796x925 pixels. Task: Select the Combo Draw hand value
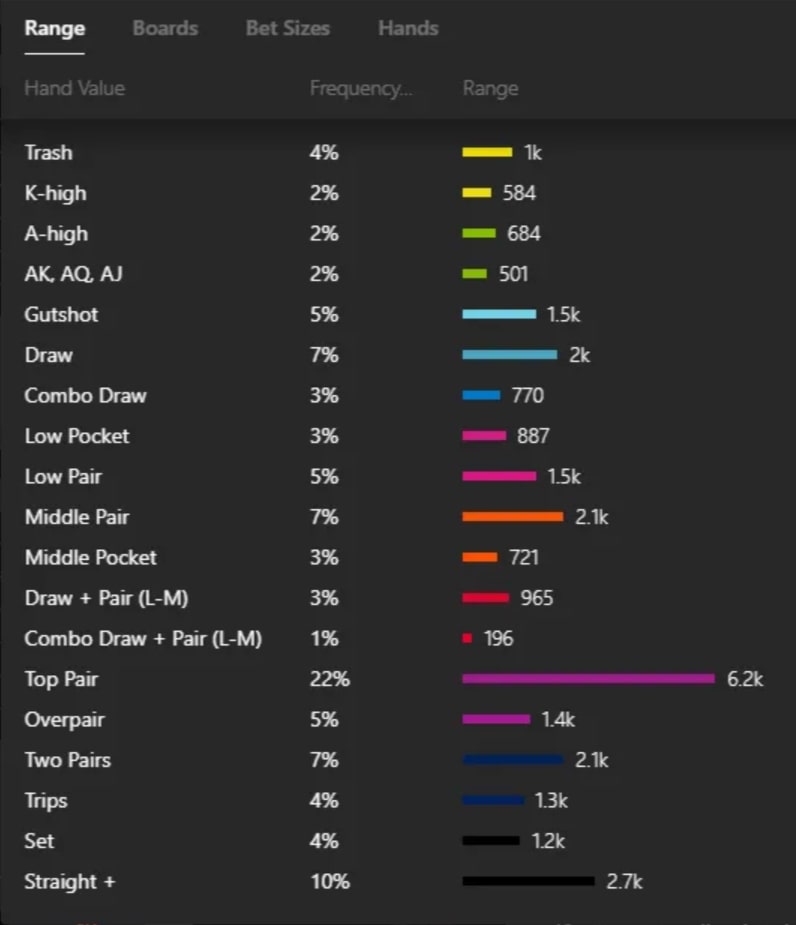[85, 396]
